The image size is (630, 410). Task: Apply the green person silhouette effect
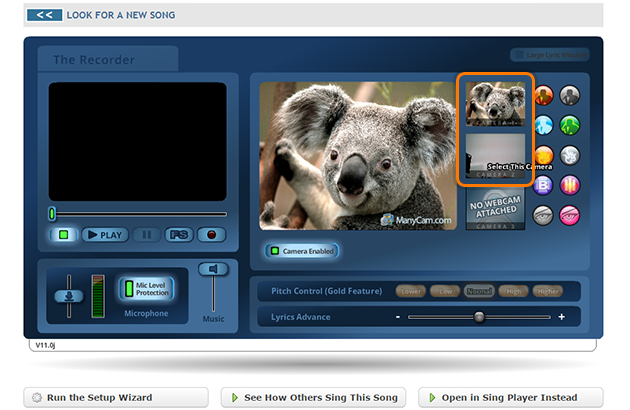pyautogui.click(x=570, y=125)
